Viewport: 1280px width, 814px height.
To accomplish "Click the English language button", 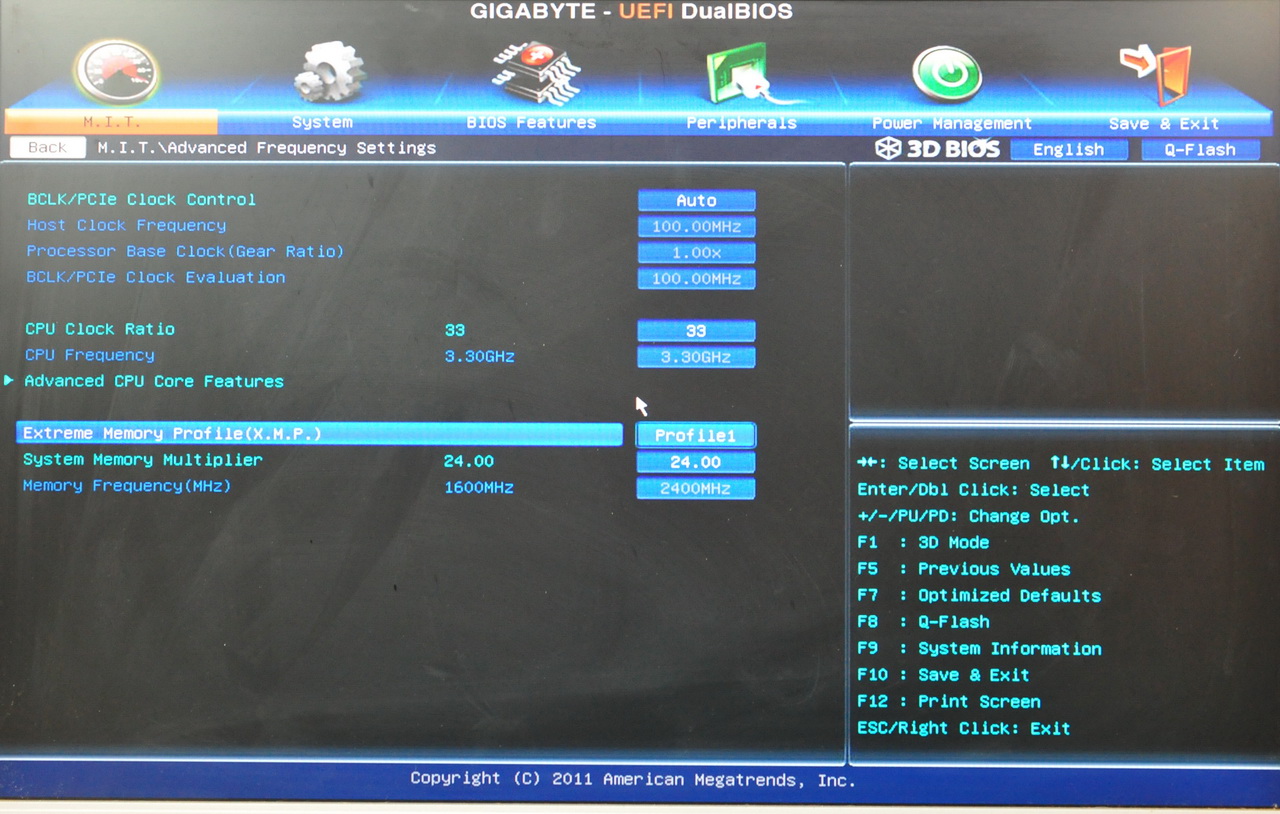I will [1069, 149].
